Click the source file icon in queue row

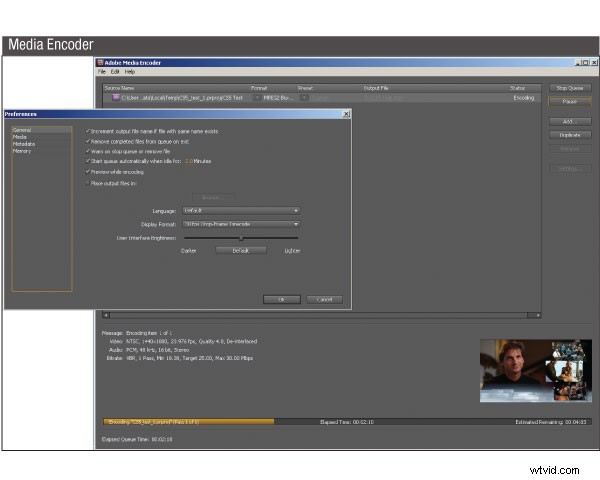[x=116, y=98]
